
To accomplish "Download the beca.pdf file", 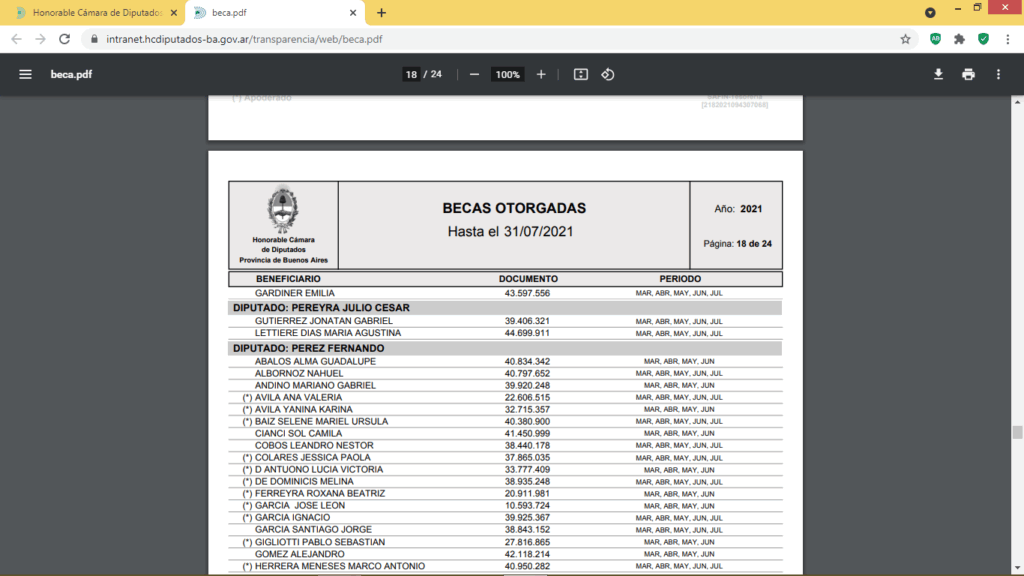I will [938, 74].
